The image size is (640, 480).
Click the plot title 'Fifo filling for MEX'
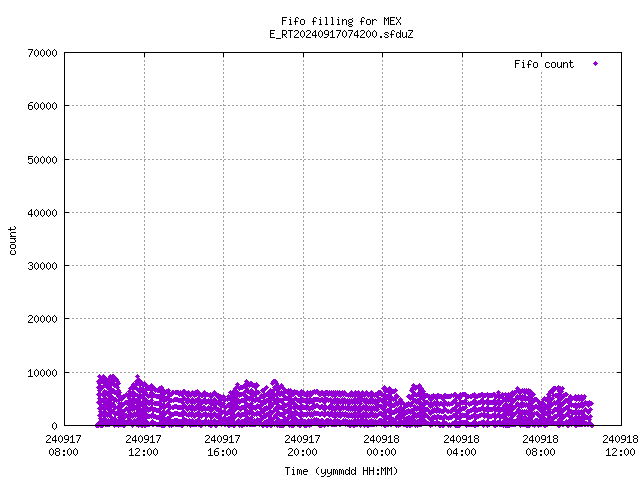[x=341, y=21]
